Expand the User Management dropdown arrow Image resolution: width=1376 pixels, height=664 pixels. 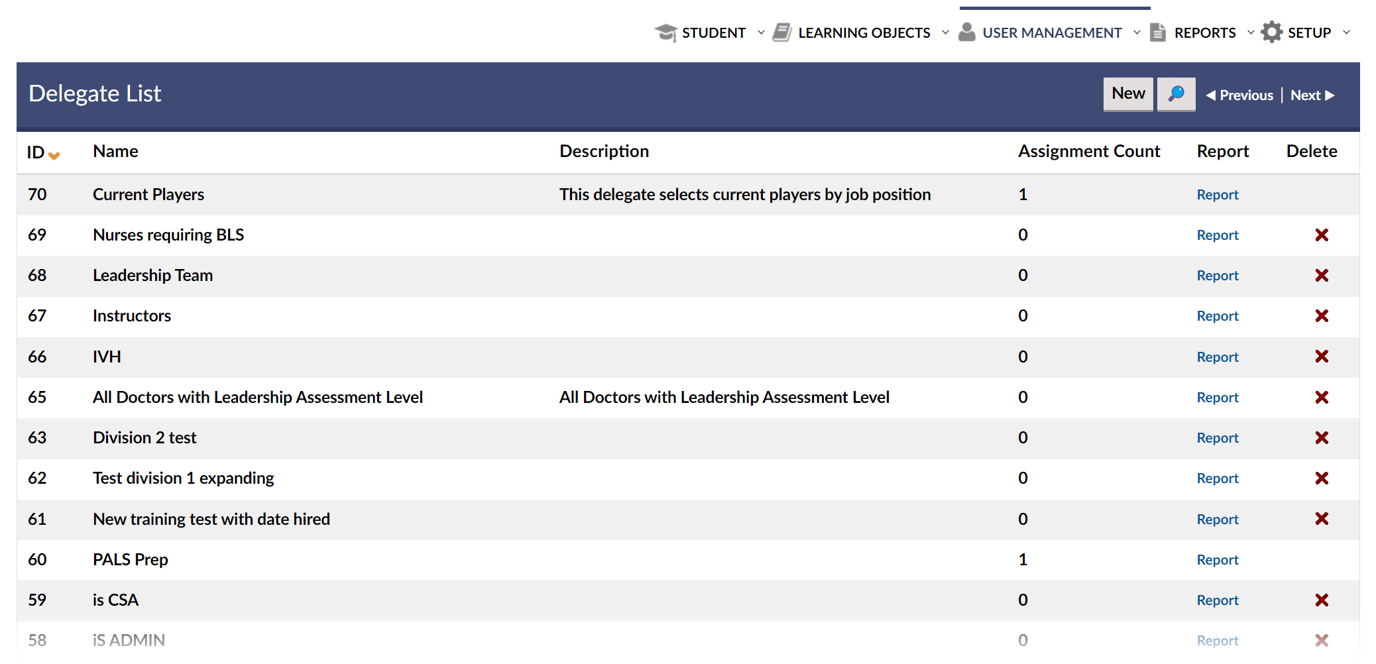(x=1137, y=33)
